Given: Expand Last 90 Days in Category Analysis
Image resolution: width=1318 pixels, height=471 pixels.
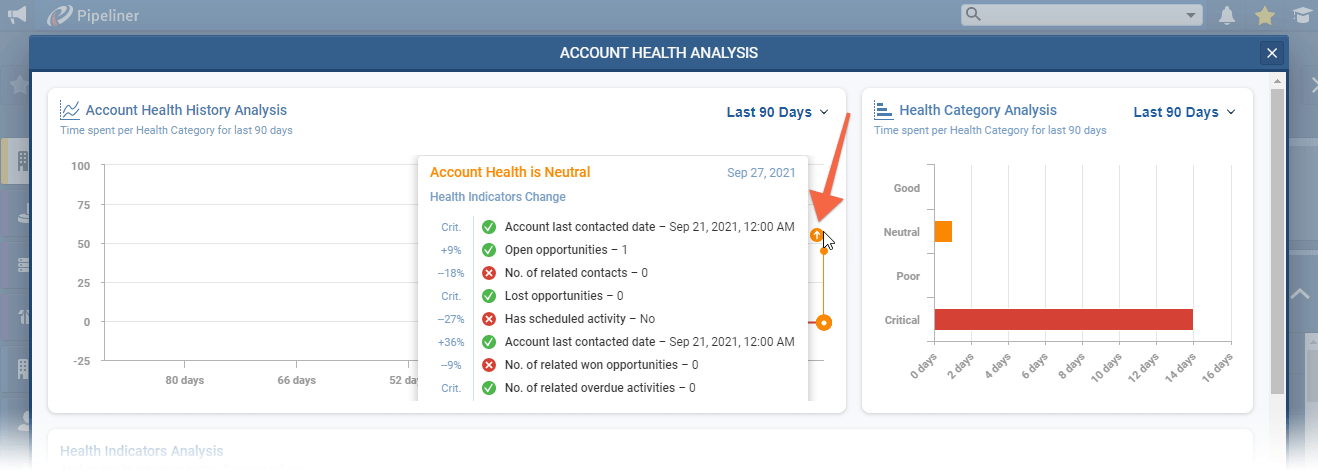Looking at the screenshot, I should click(1184, 112).
